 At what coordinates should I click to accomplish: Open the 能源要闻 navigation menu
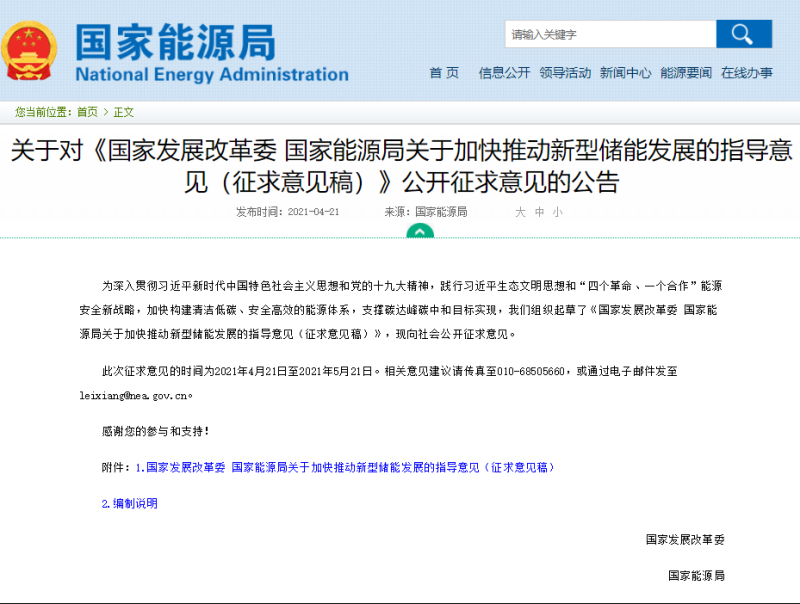click(686, 73)
